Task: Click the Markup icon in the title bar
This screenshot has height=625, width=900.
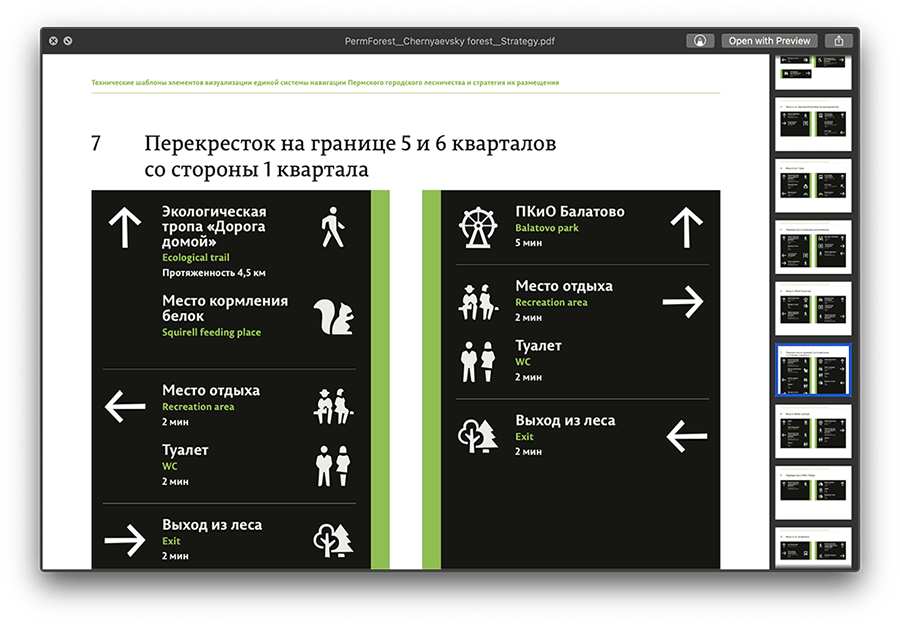Action: click(700, 41)
